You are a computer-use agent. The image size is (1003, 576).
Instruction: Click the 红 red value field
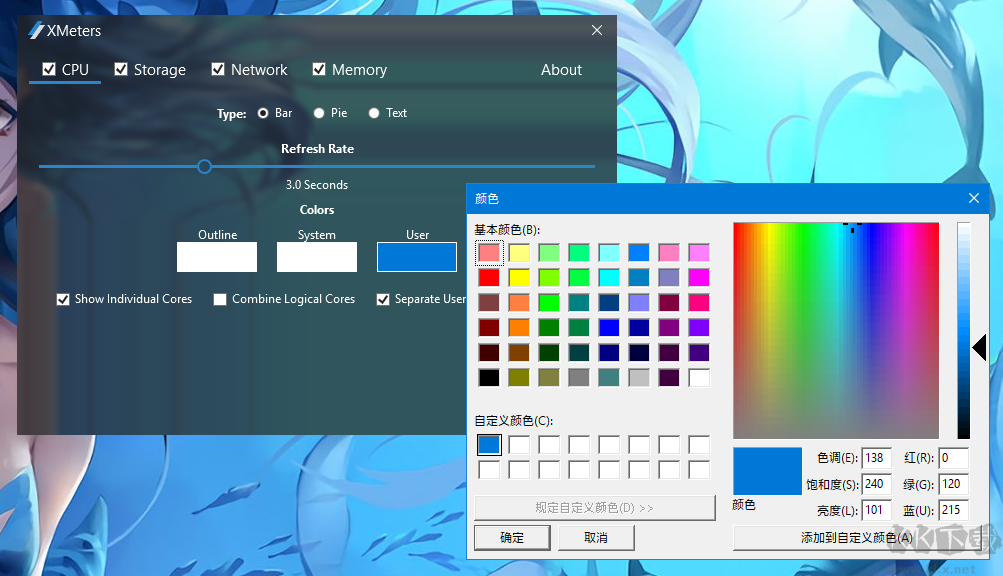click(953, 458)
